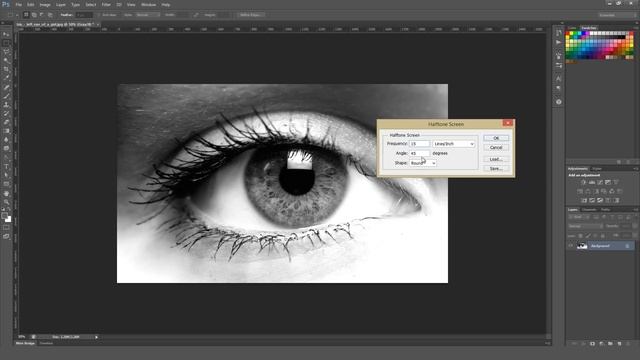Select the Hand tool

tap(6, 193)
